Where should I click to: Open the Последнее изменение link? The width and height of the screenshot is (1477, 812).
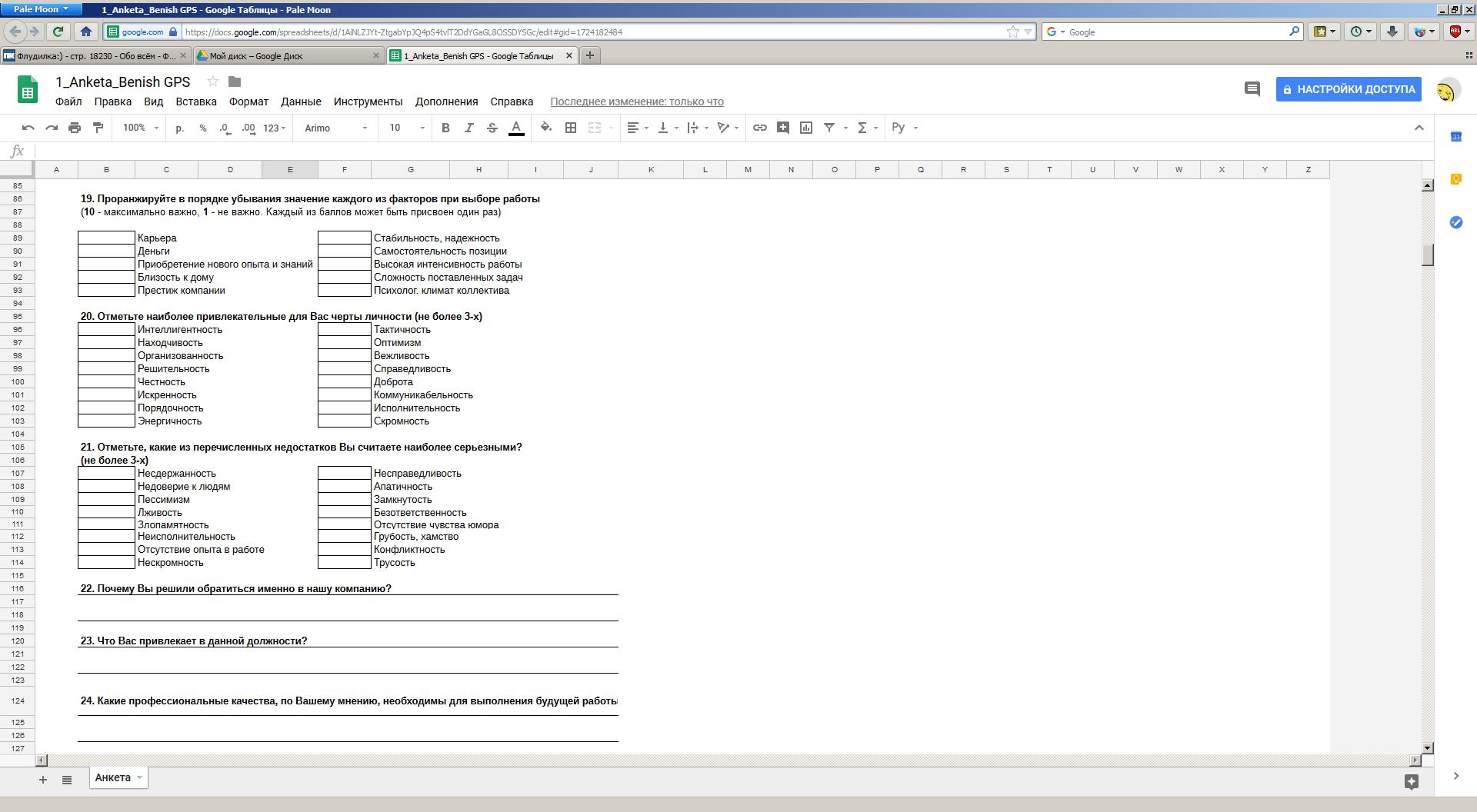tap(637, 101)
